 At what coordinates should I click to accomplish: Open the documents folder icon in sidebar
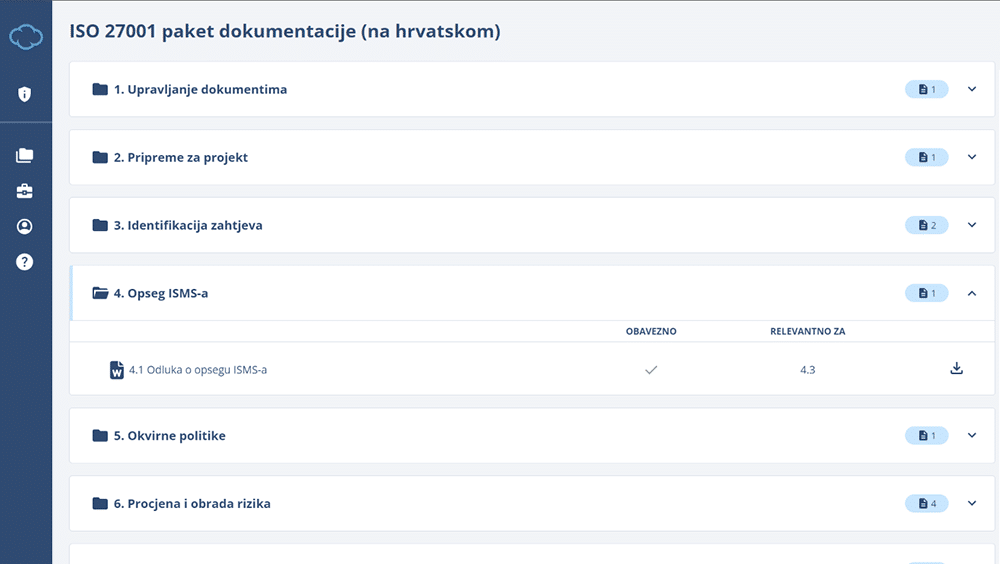(25, 155)
